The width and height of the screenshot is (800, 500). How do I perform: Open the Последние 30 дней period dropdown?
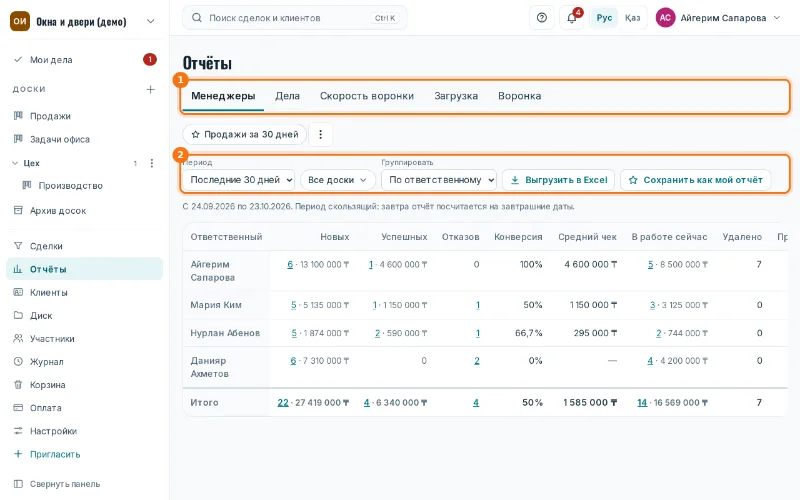[238, 180]
